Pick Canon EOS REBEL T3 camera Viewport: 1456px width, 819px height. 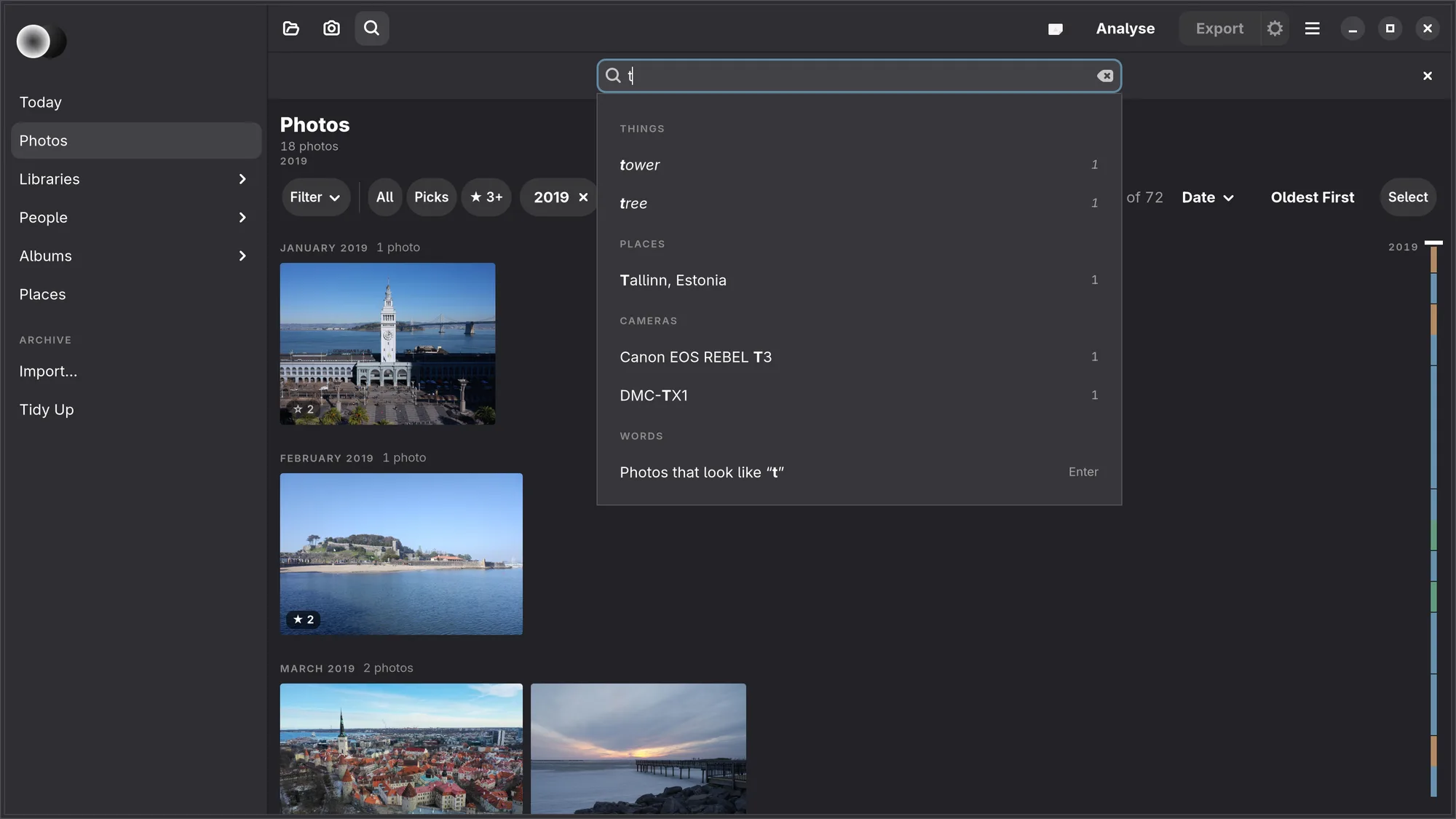pos(859,357)
